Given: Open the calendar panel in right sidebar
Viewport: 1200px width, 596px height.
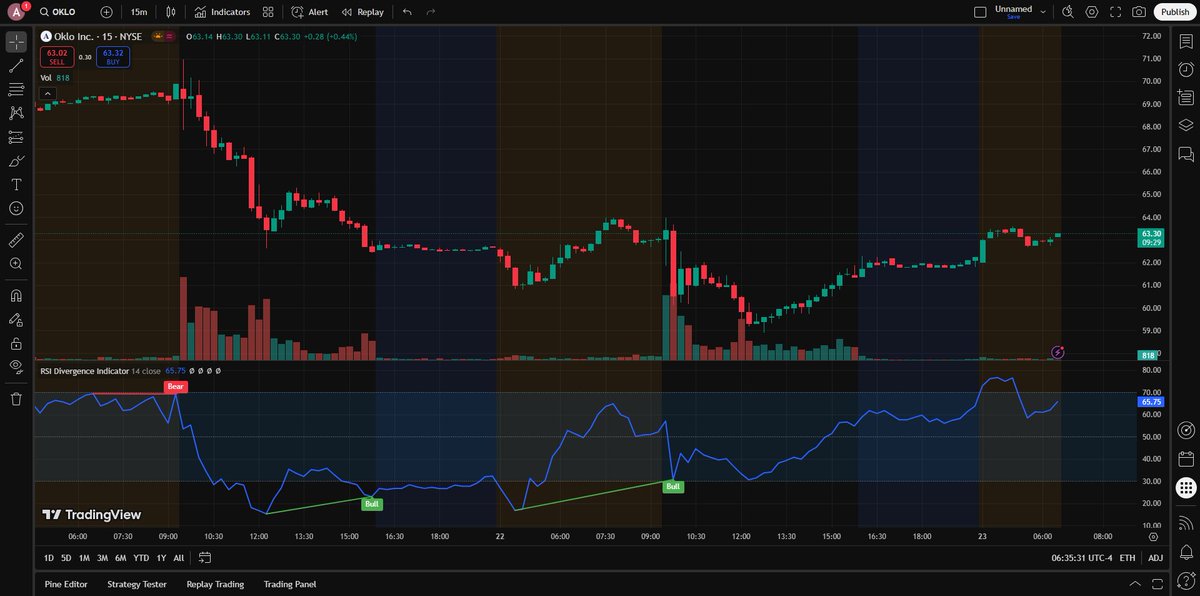Looking at the screenshot, I should tap(1186, 459).
